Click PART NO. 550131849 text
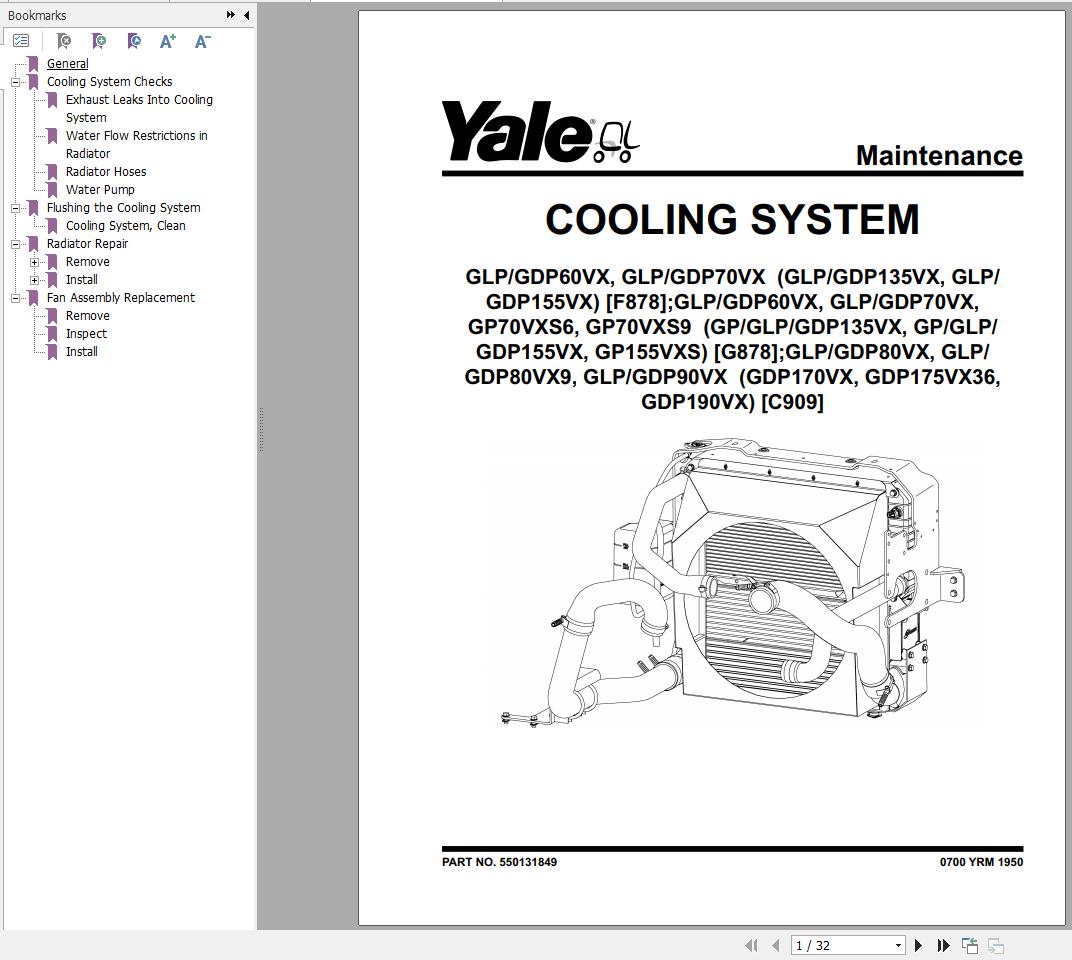Screen dimensions: 1072x960 [499, 862]
